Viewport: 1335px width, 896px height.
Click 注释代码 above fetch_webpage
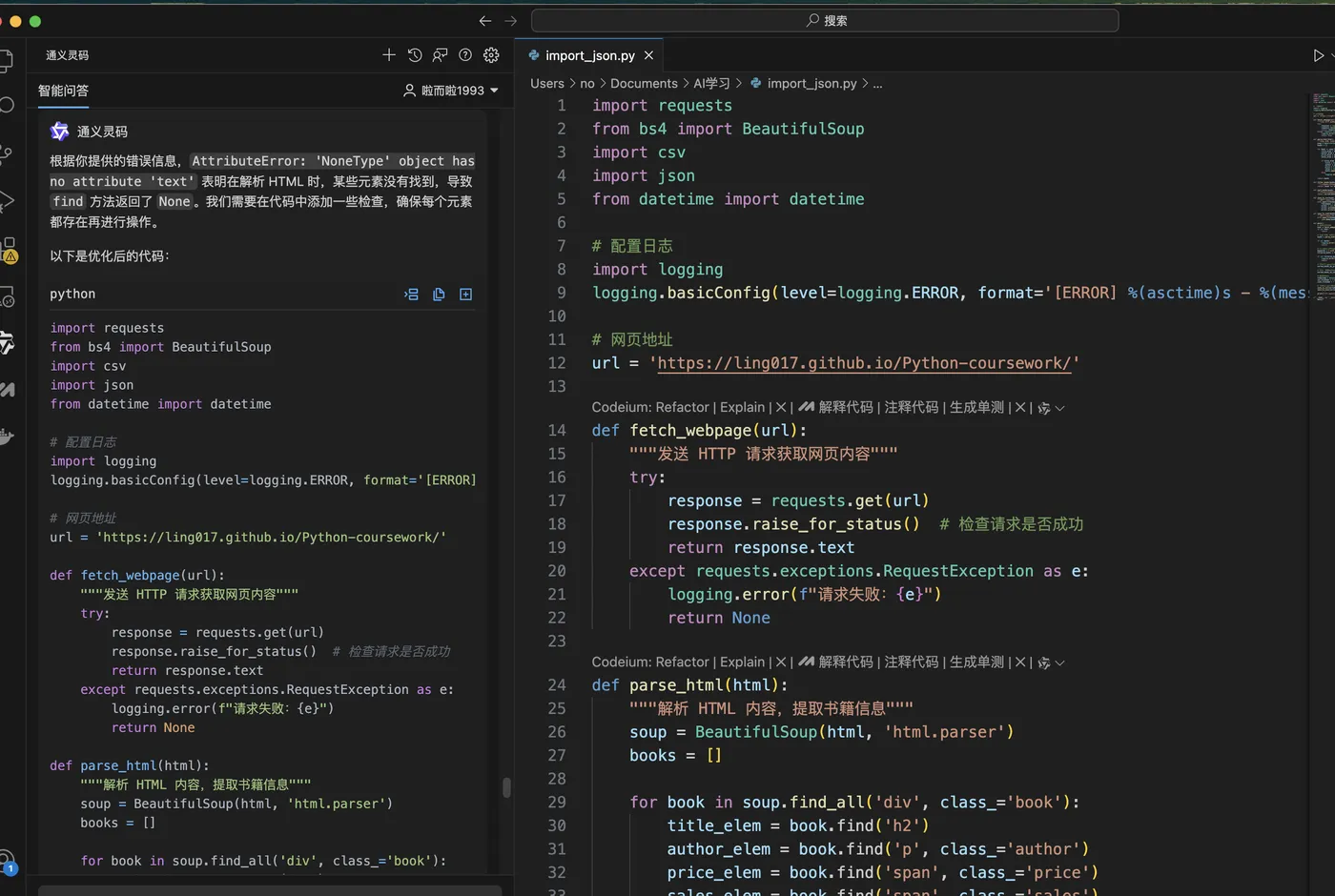click(911, 407)
